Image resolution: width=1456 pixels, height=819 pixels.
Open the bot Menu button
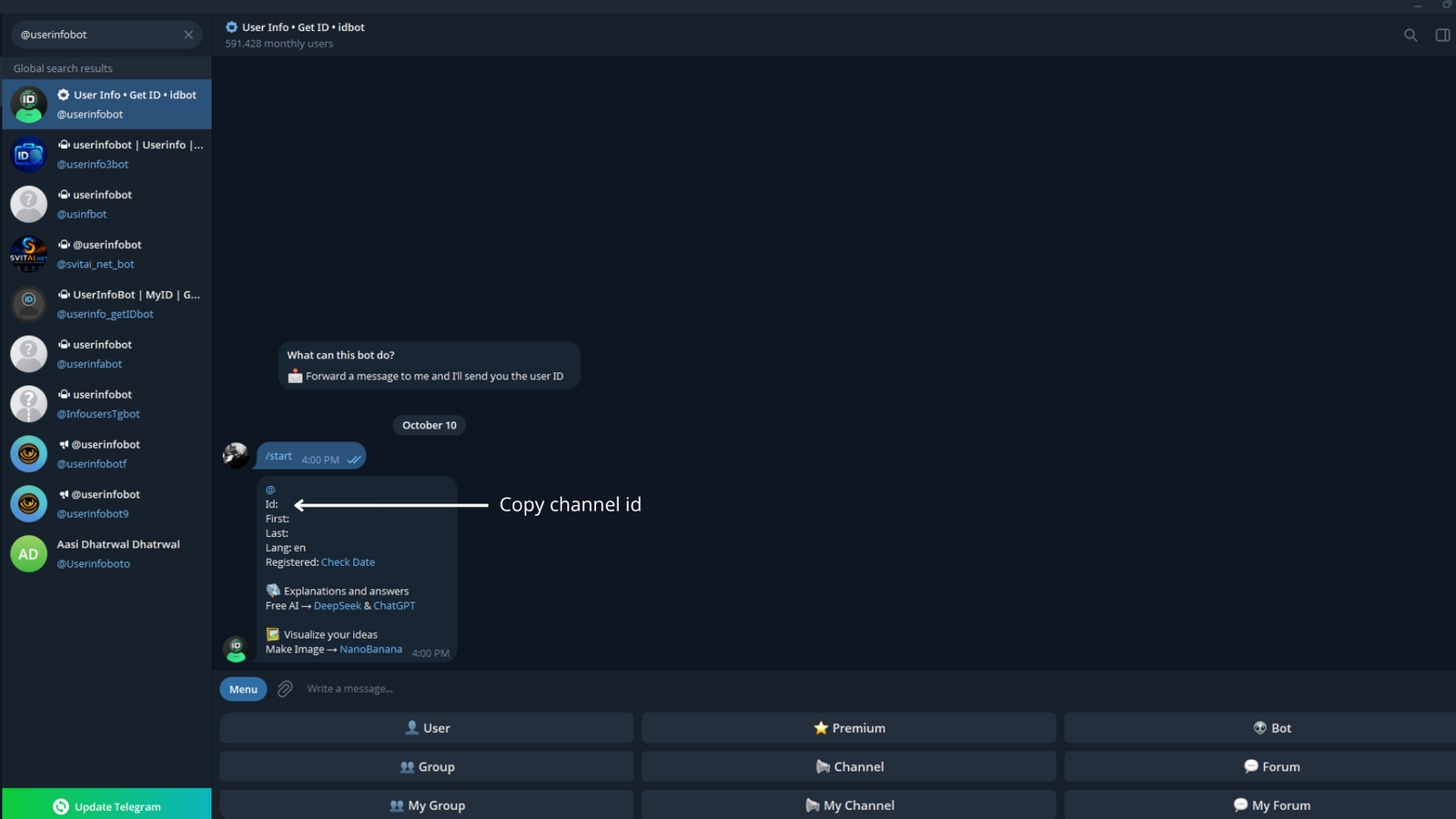click(243, 689)
